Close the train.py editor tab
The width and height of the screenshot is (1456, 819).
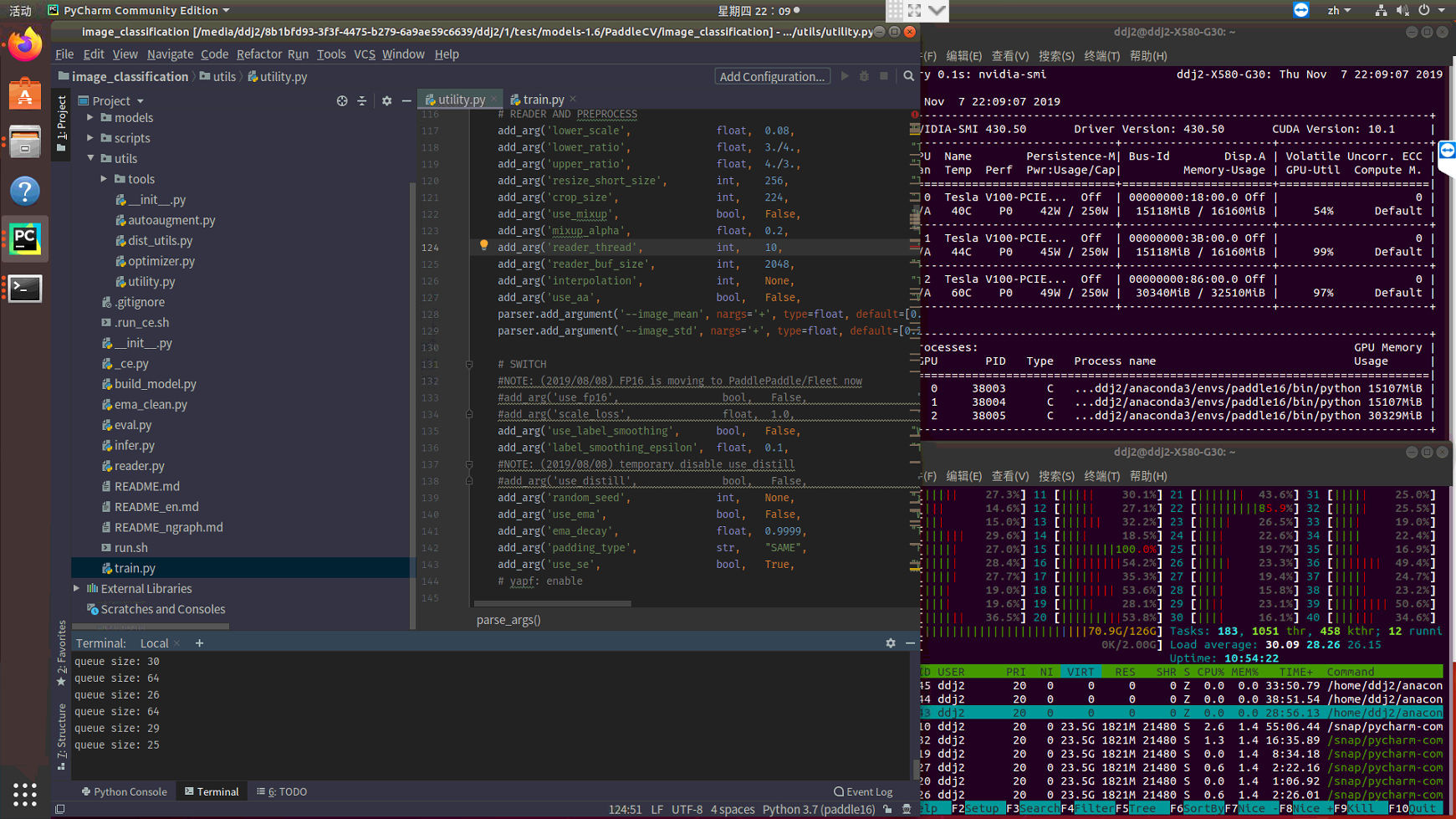(573, 100)
